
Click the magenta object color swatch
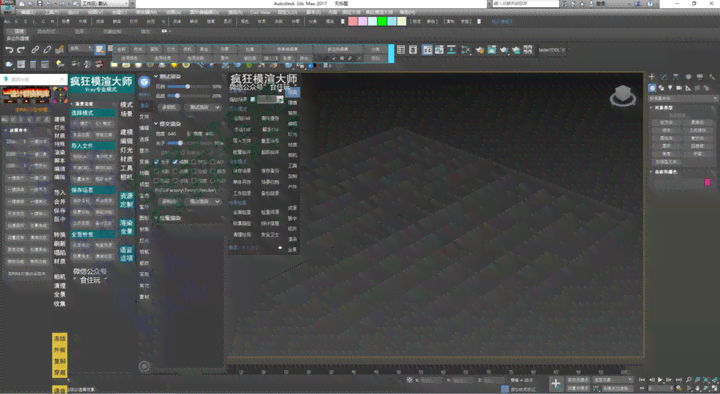pyautogui.click(x=708, y=182)
